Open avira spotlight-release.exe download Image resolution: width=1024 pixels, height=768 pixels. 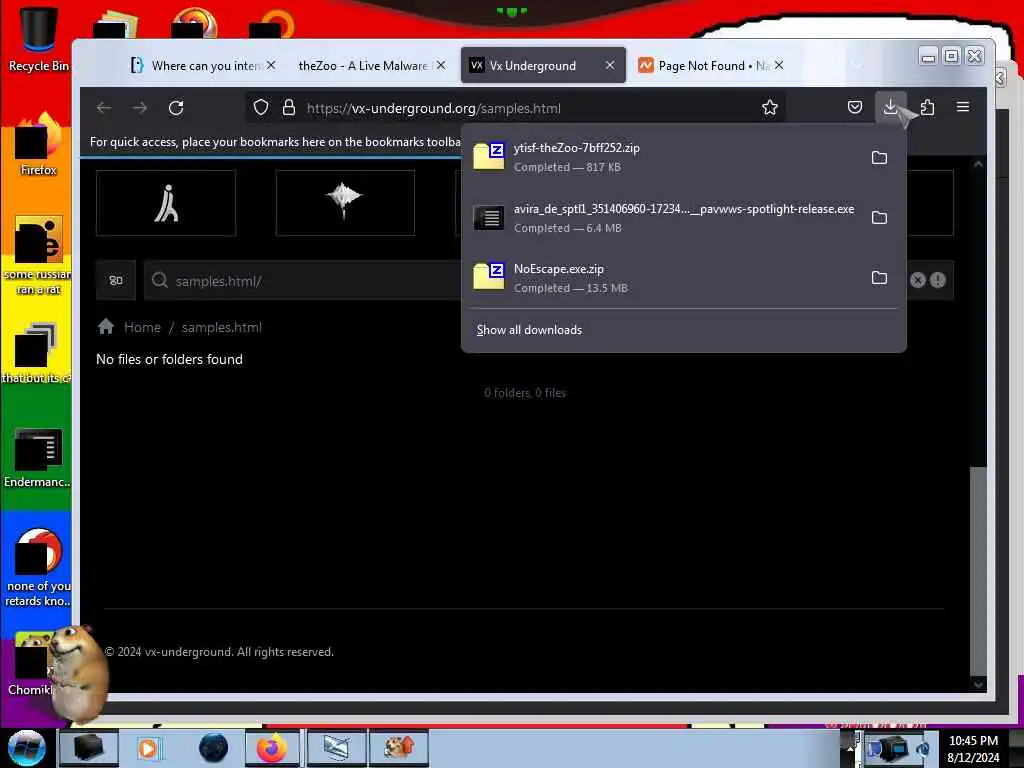pyautogui.click(x=664, y=217)
